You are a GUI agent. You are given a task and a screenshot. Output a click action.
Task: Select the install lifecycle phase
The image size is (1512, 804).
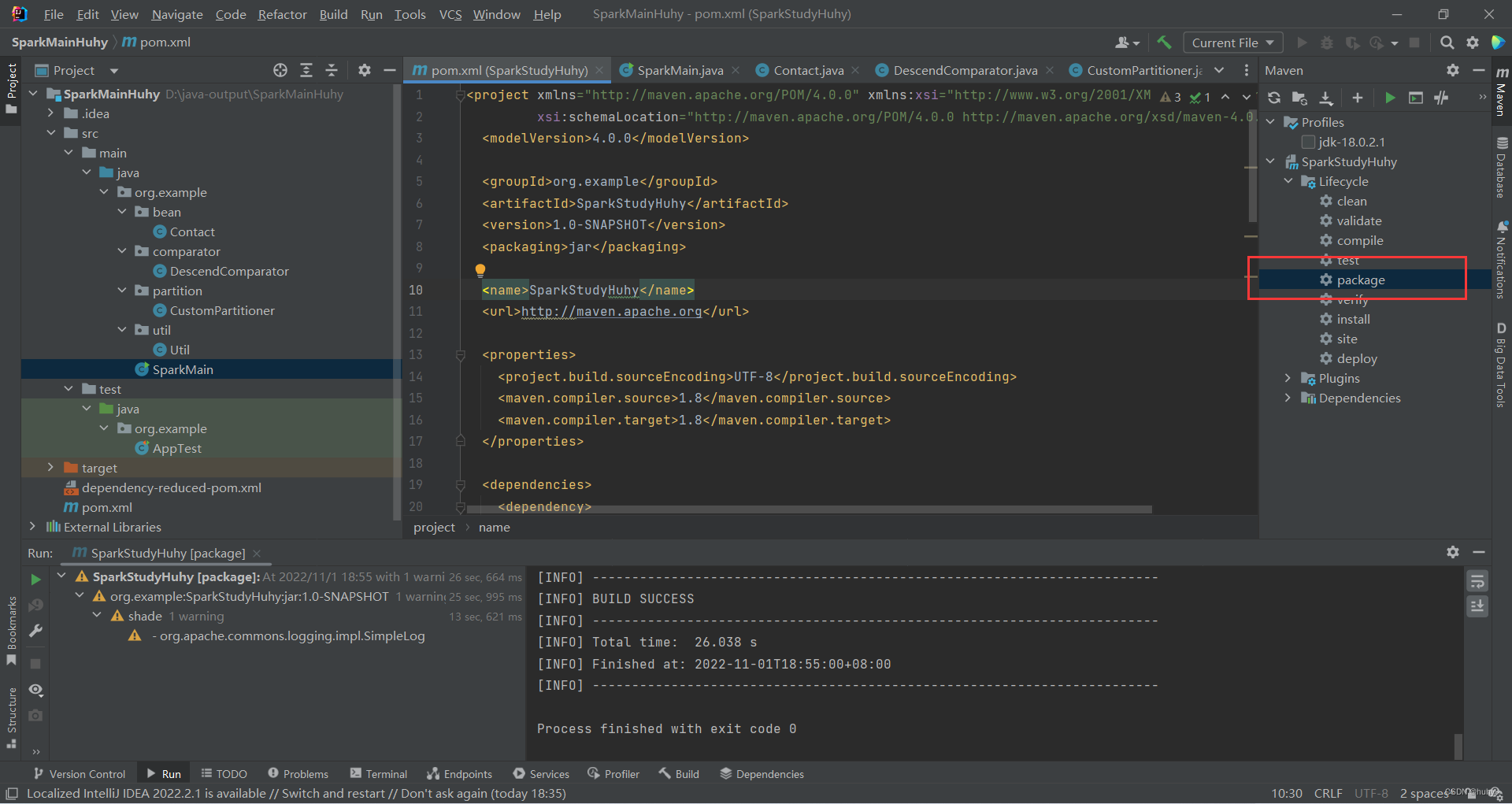coord(1353,319)
